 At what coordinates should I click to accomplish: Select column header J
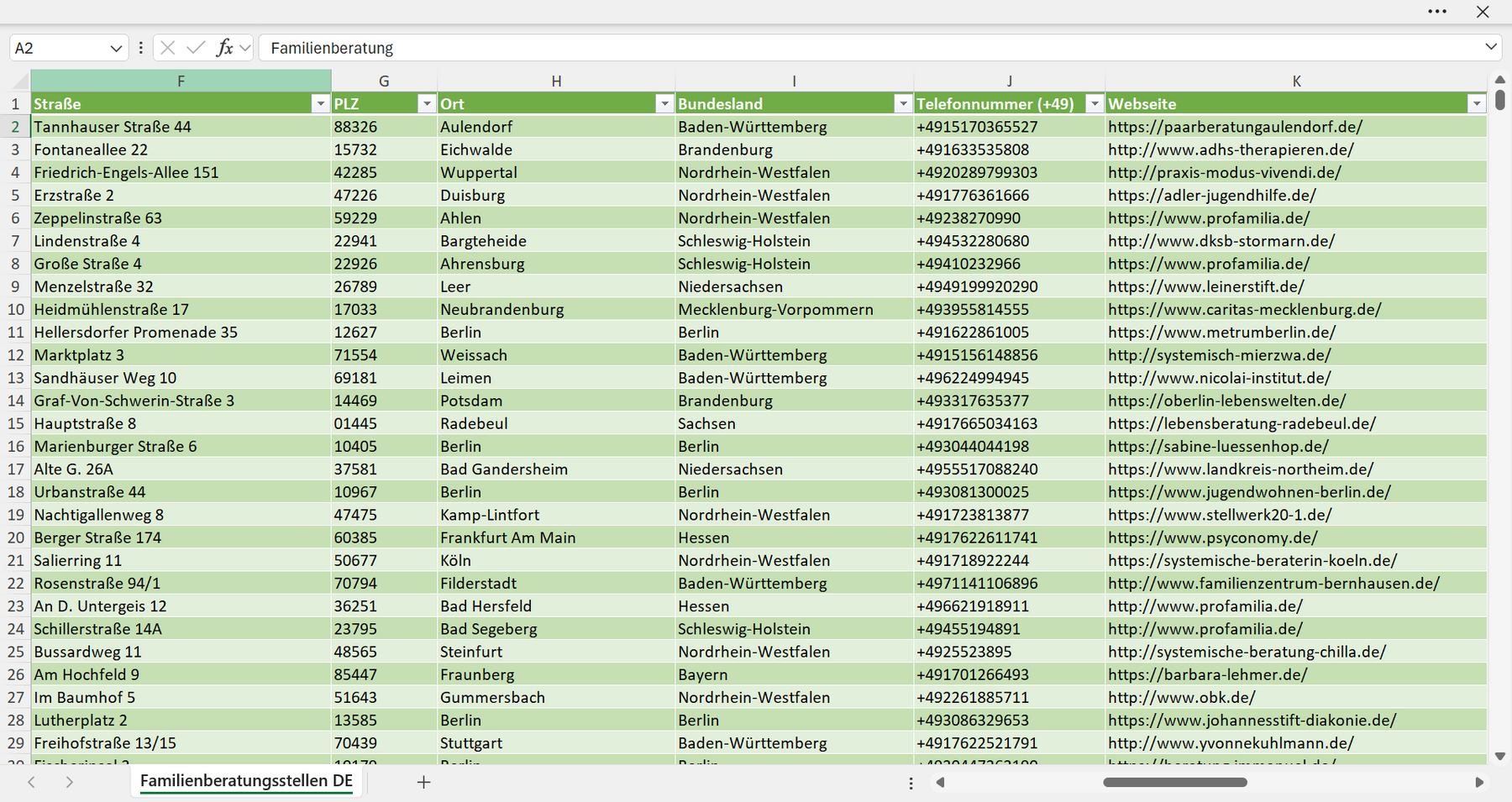click(x=1009, y=81)
